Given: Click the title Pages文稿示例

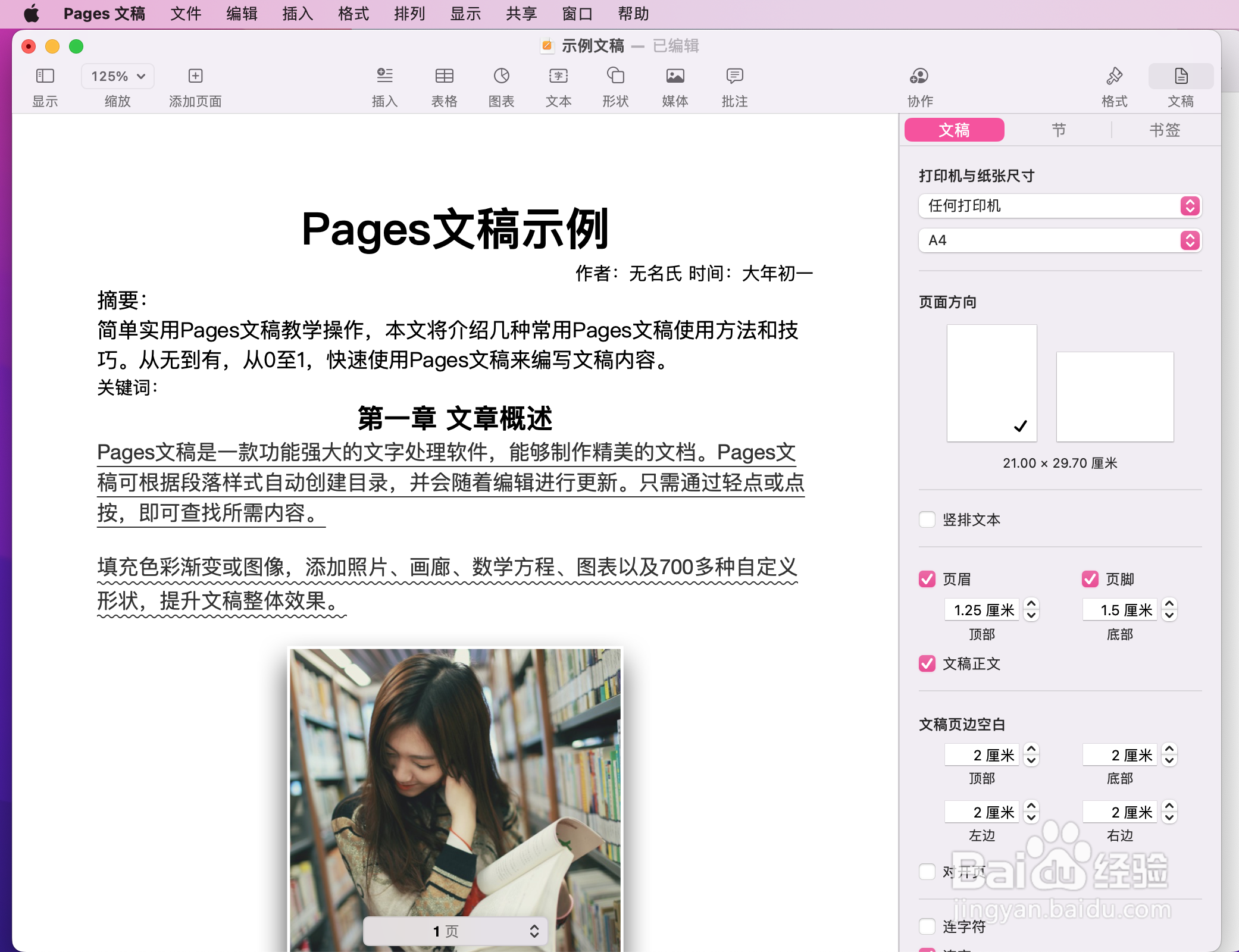Looking at the screenshot, I should (455, 229).
